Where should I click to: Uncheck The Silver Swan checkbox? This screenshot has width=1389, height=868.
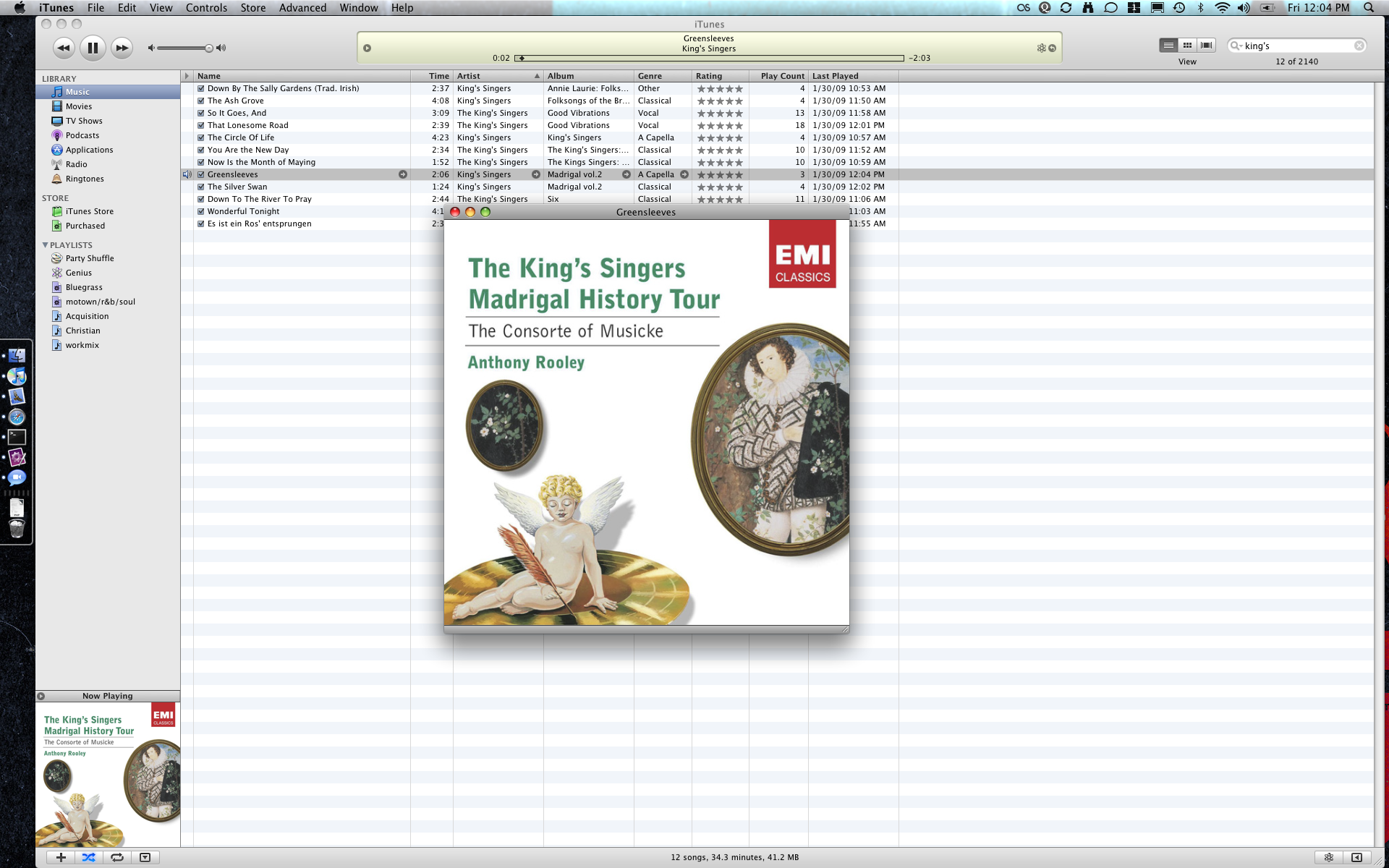[201, 187]
